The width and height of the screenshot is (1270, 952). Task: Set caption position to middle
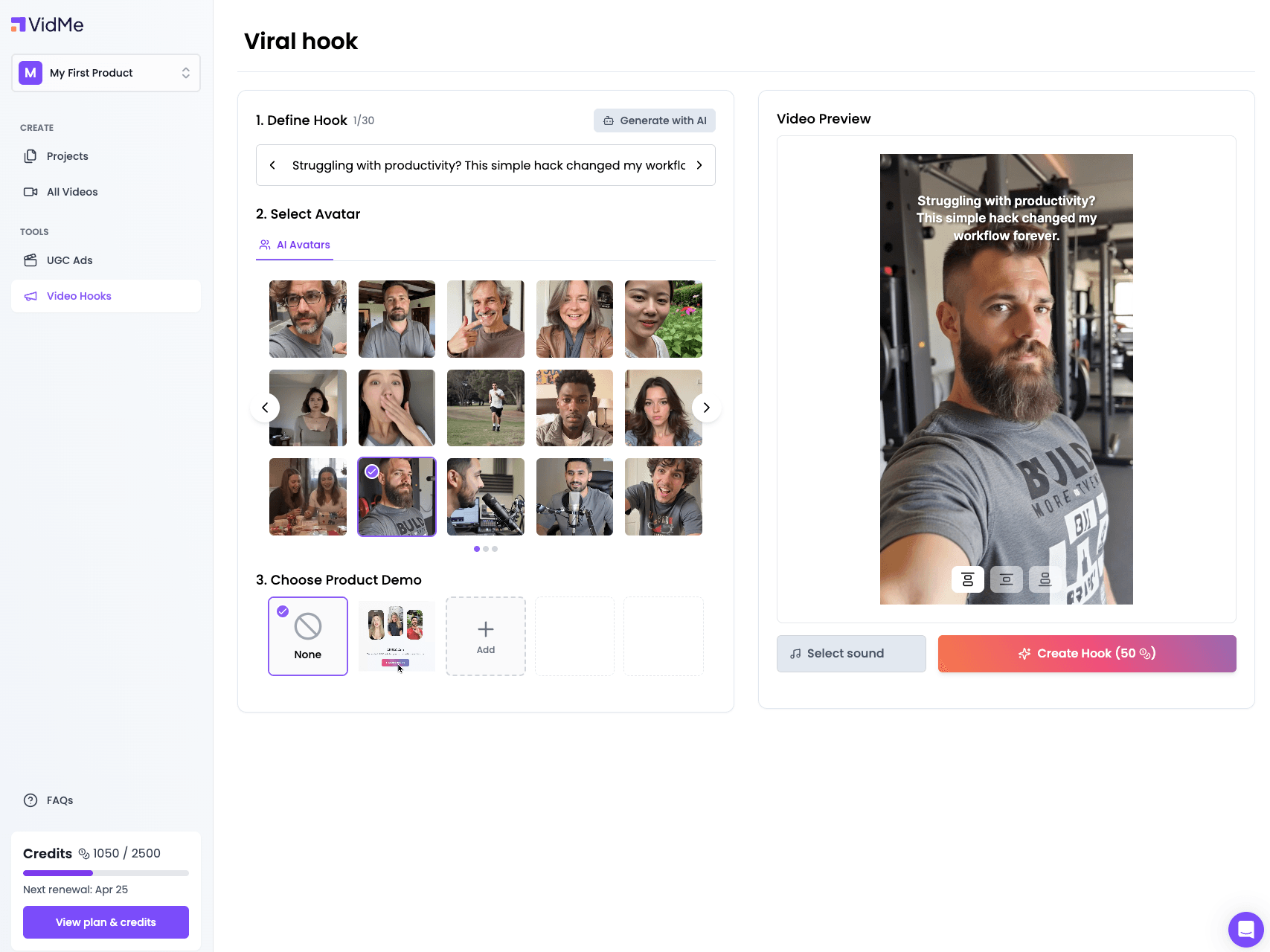(1006, 579)
